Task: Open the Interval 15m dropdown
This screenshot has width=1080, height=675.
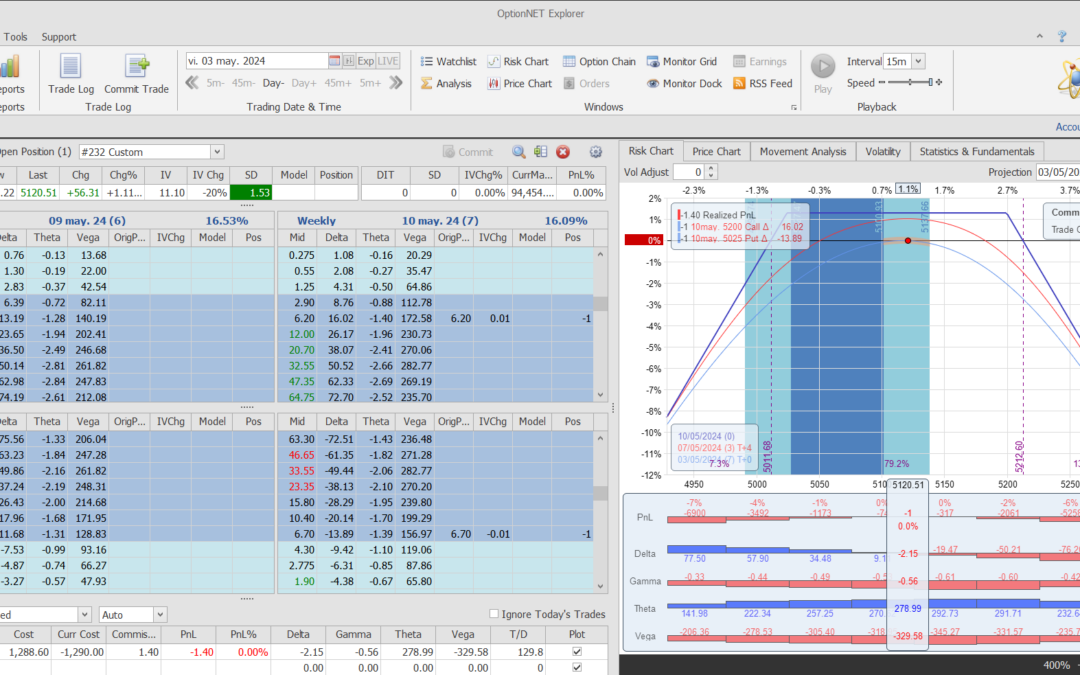Action: tap(918, 61)
